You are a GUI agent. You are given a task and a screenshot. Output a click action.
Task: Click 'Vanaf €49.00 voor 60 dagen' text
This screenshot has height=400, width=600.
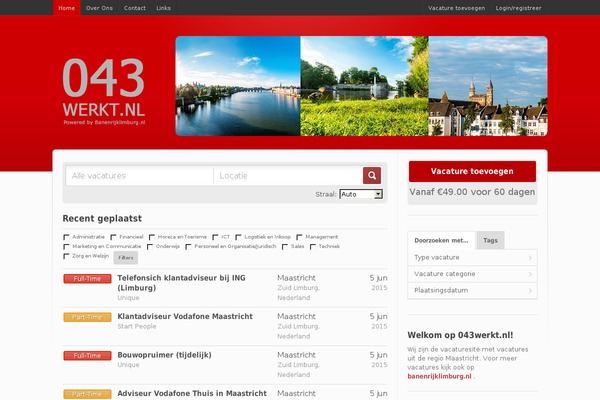tap(472, 192)
